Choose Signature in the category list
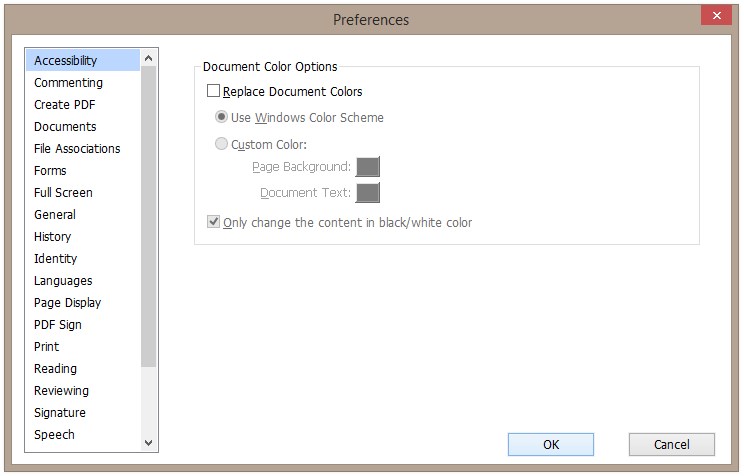 click(x=83, y=412)
